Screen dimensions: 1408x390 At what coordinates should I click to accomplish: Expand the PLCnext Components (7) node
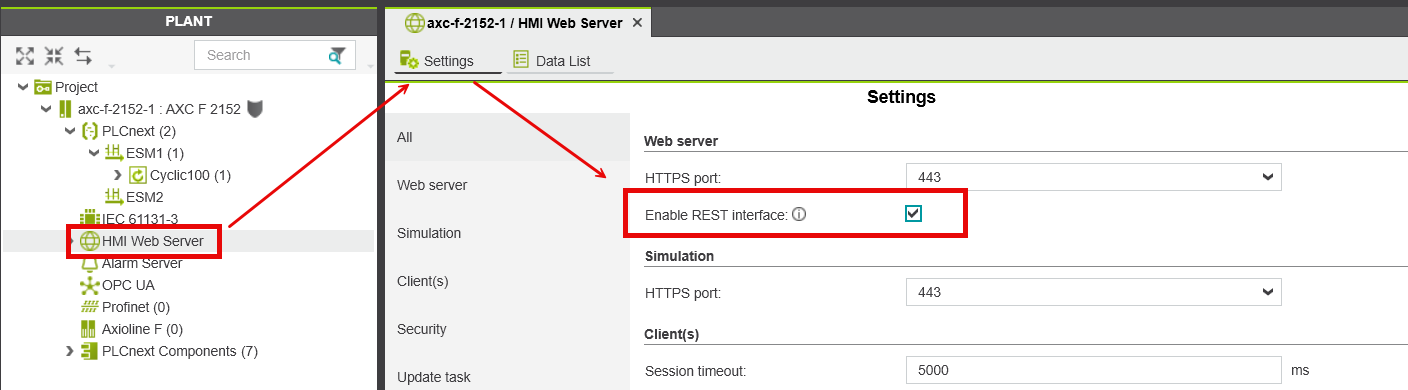click(x=69, y=351)
